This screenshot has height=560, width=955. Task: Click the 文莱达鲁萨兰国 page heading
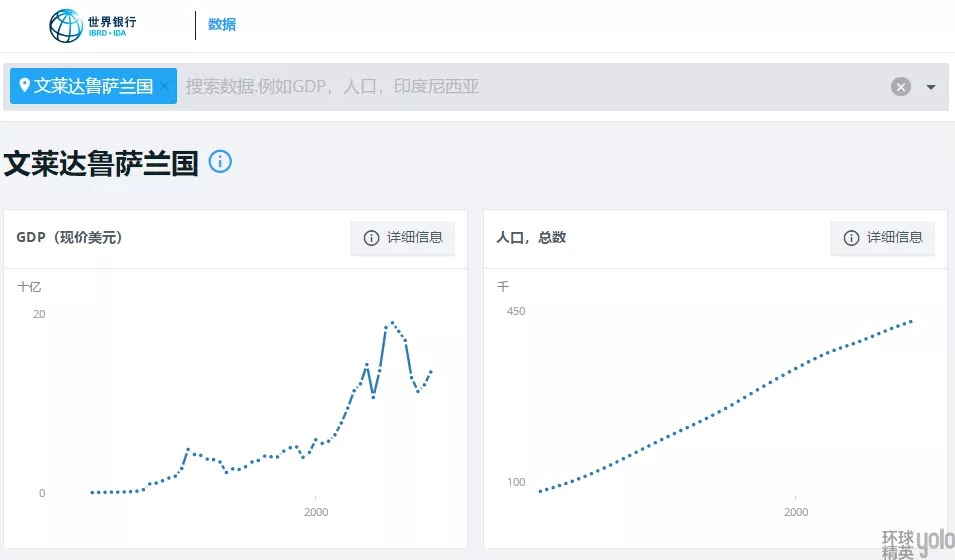(101, 164)
